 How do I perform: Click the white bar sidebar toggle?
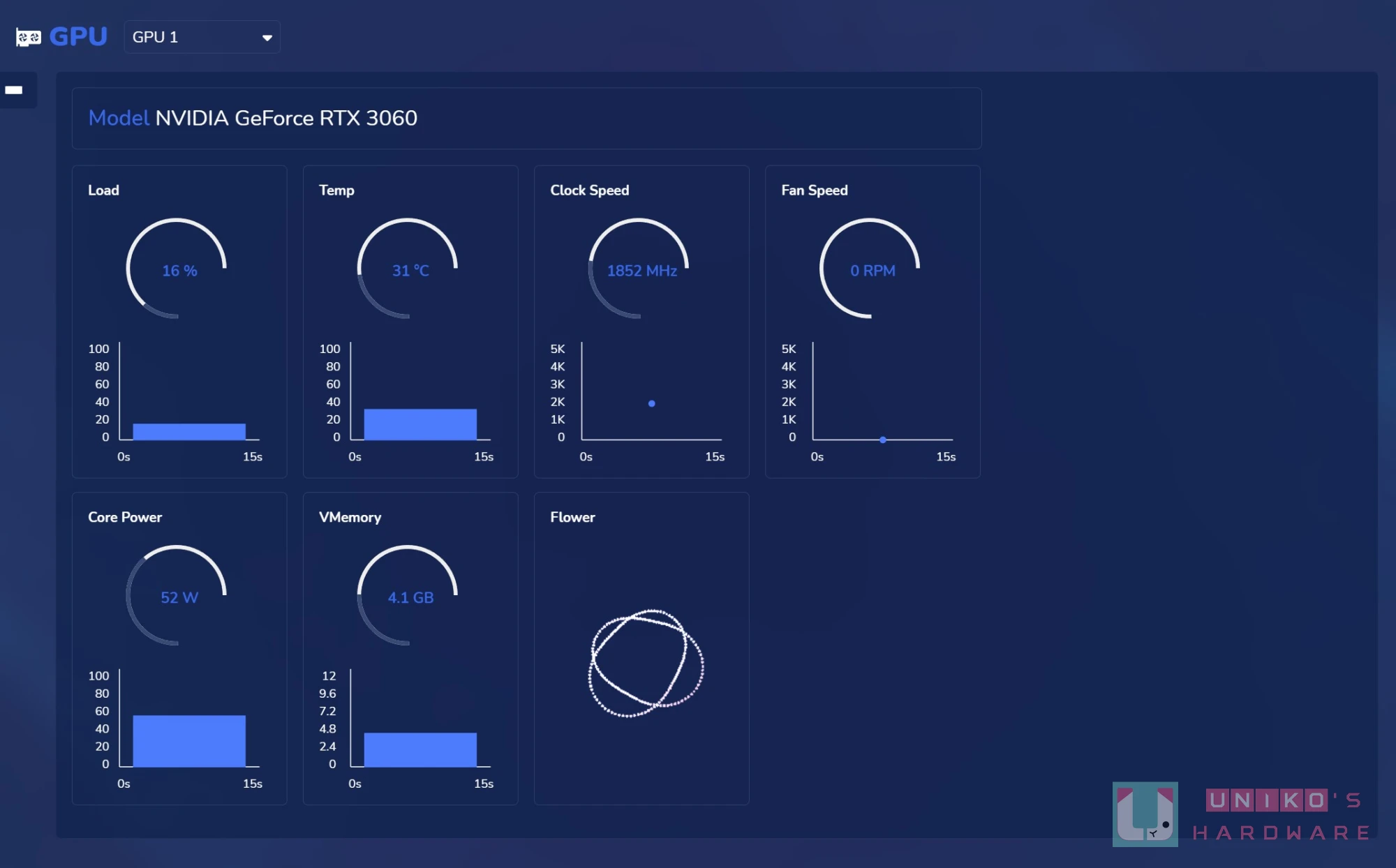tap(14, 90)
